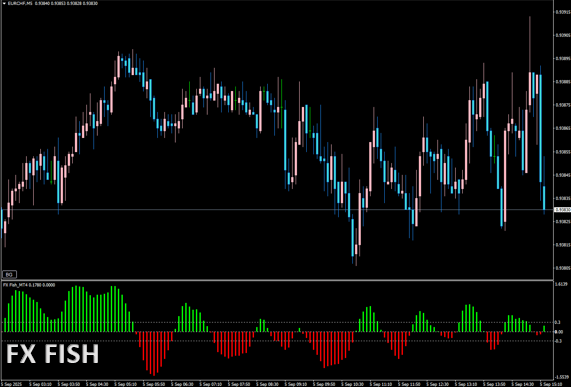Click the 5 Sep 07:10 time label
The width and height of the screenshot is (571, 387).
point(210,384)
